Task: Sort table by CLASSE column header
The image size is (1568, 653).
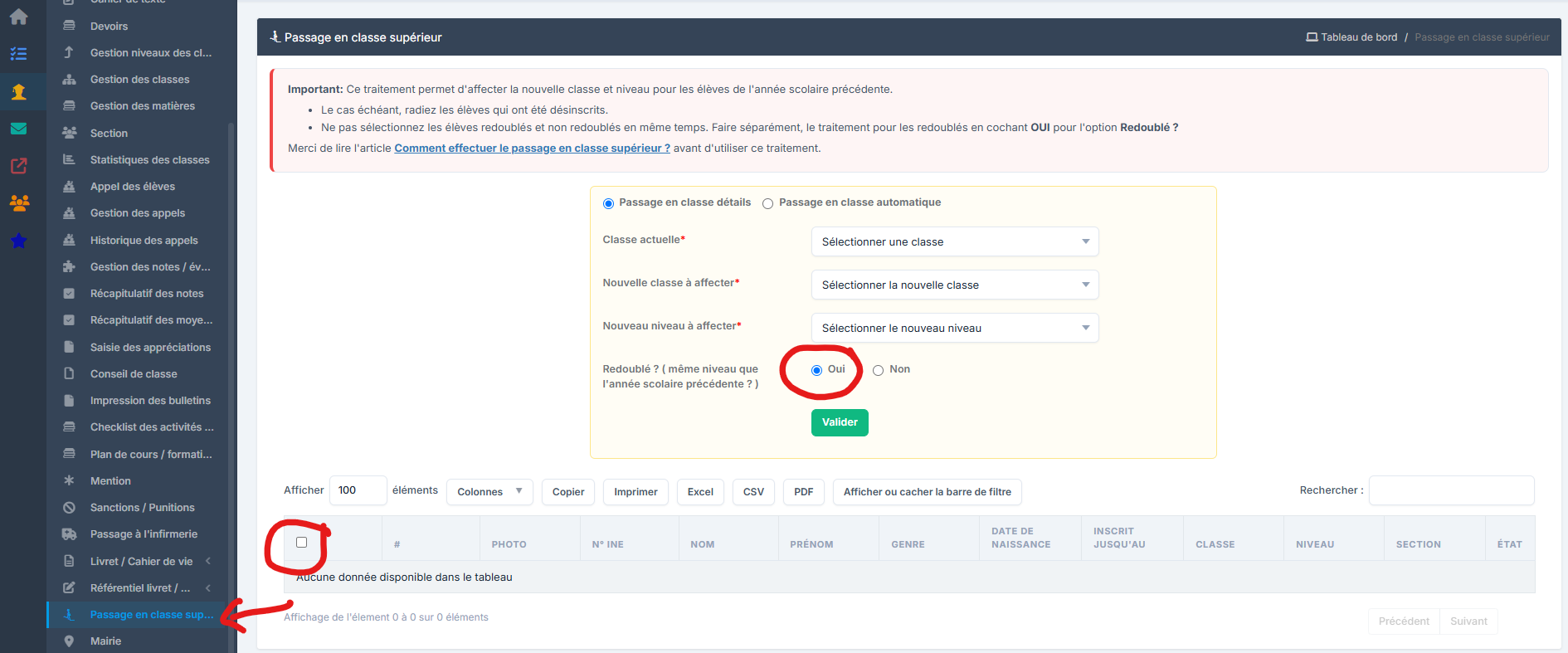Action: pyautogui.click(x=1234, y=538)
